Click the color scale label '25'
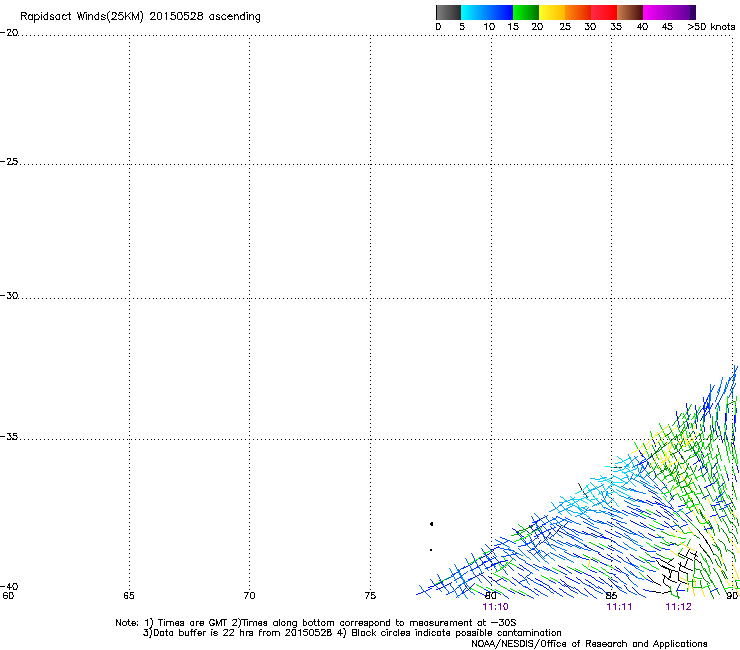The image size is (740, 650). tap(565, 27)
